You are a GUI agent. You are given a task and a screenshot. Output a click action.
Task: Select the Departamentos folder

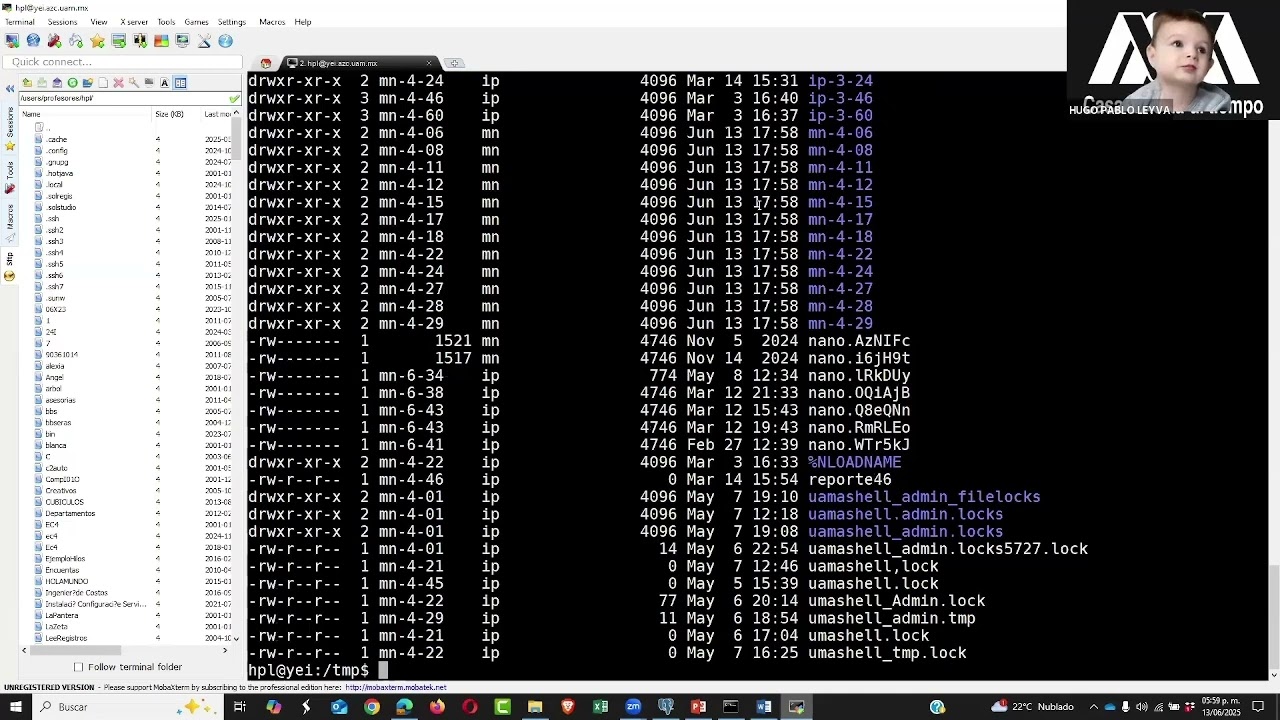point(70,513)
